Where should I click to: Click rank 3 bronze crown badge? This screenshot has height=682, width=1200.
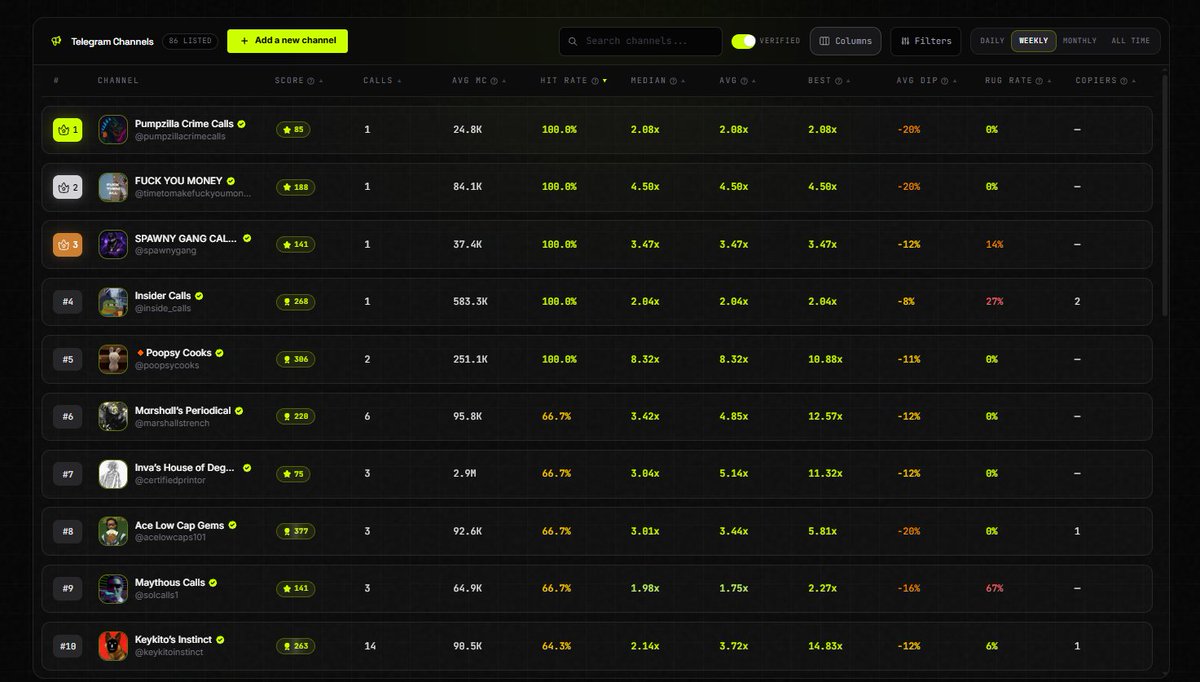68,244
